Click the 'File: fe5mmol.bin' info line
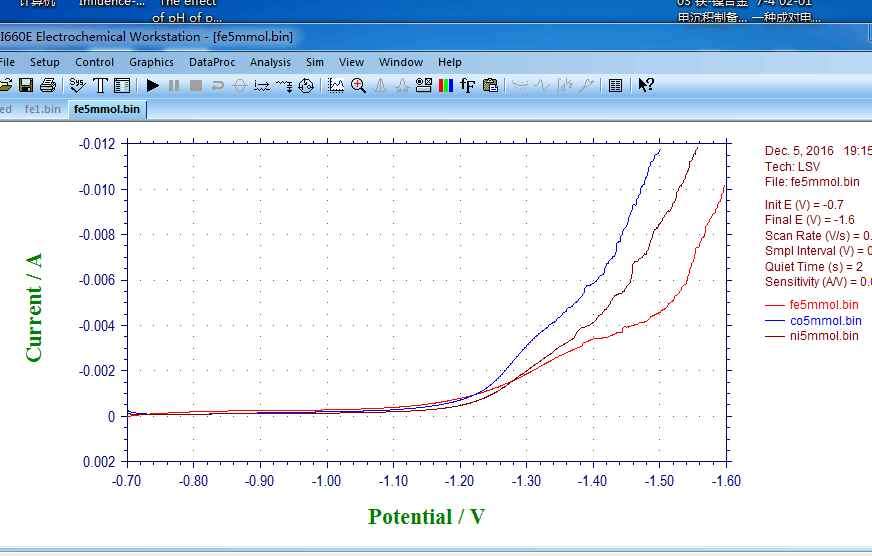Image resolution: width=872 pixels, height=556 pixels. pos(812,182)
